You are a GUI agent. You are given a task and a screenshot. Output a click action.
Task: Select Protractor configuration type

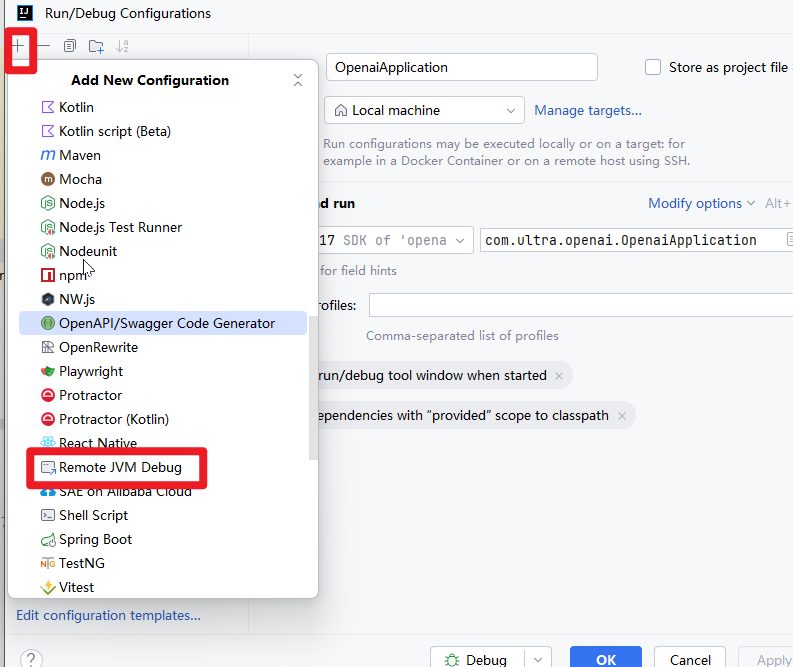(x=163, y=395)
